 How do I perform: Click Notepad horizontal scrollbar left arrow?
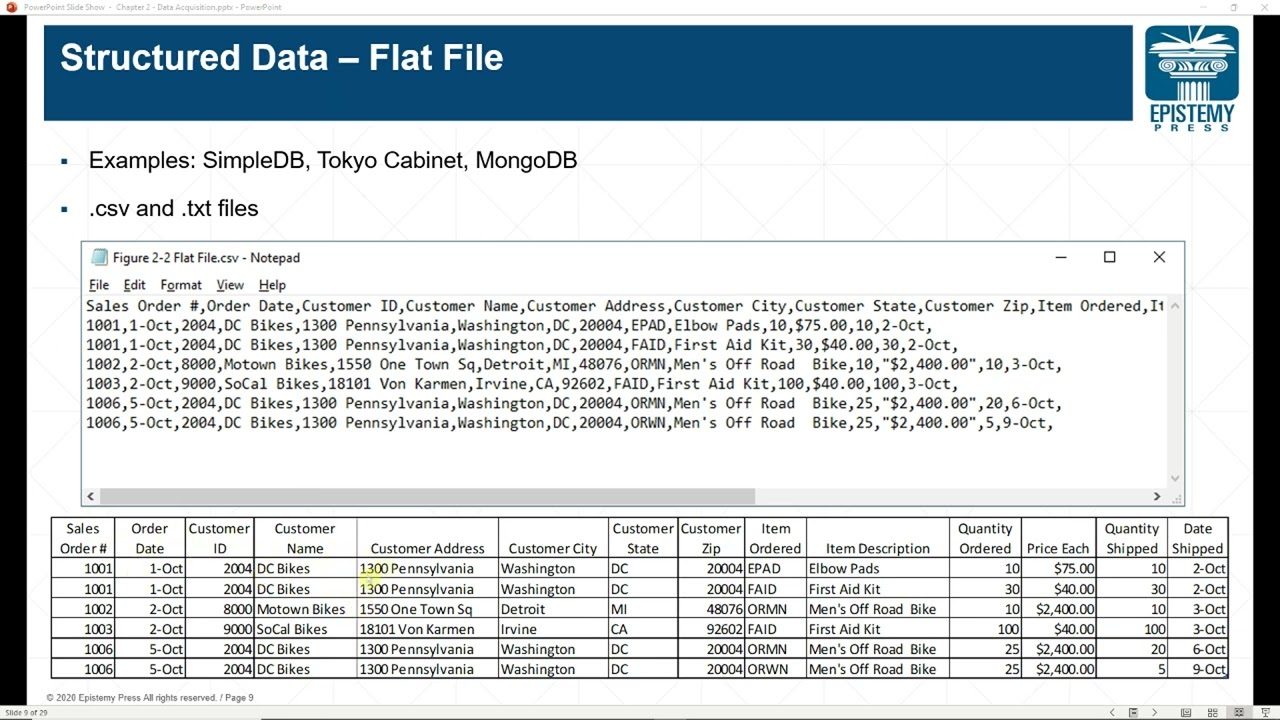(91, 496)
